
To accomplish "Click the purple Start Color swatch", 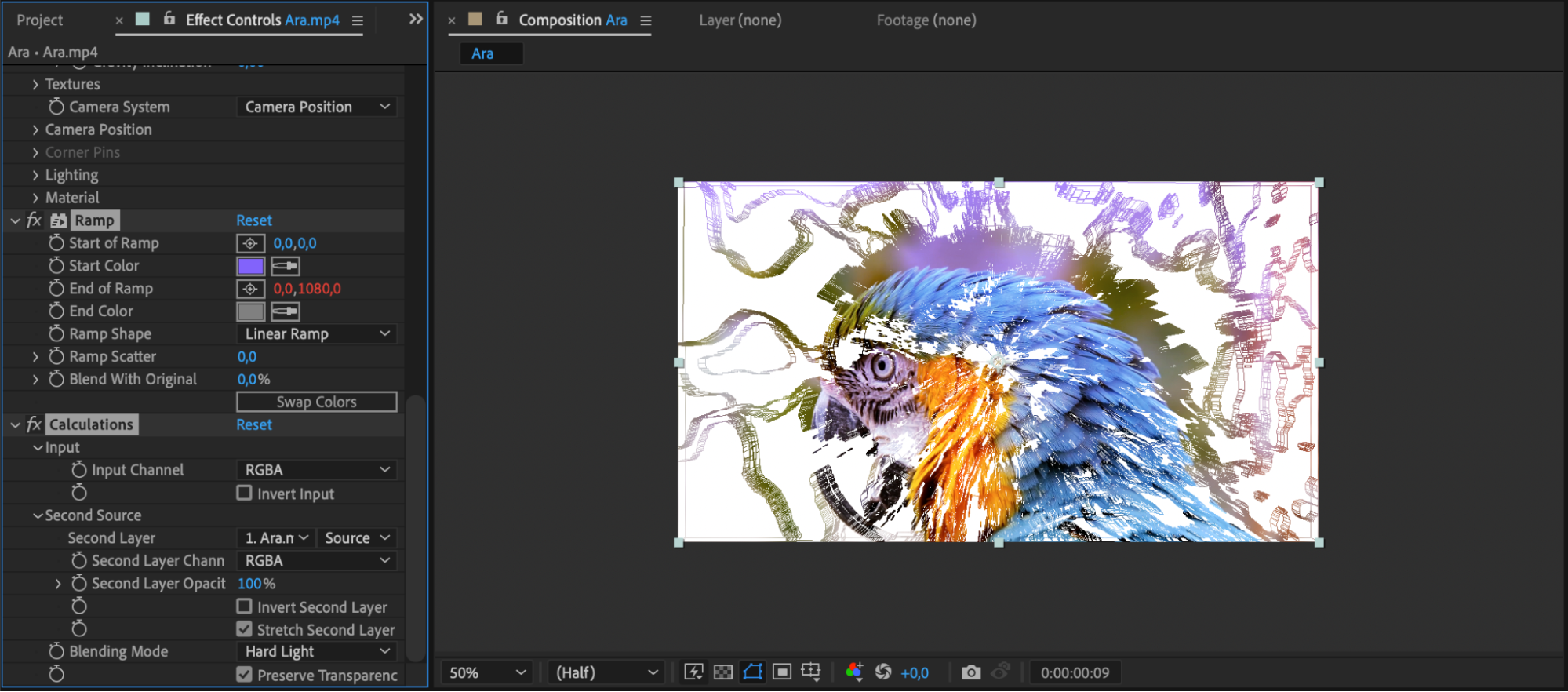I will tap(251, 267).
